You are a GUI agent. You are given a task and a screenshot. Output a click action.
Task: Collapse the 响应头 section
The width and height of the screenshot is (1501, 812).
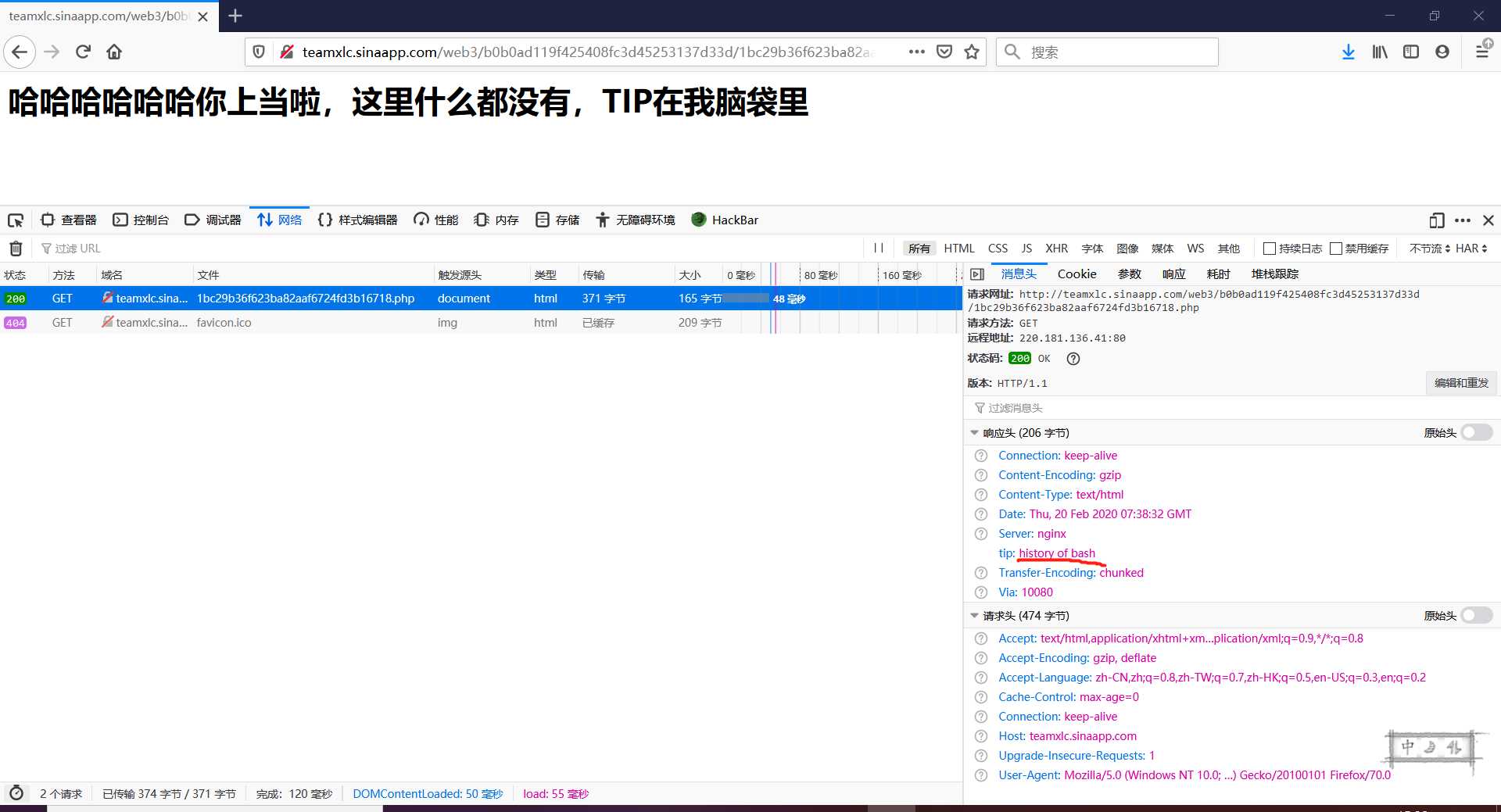point(974,433)
